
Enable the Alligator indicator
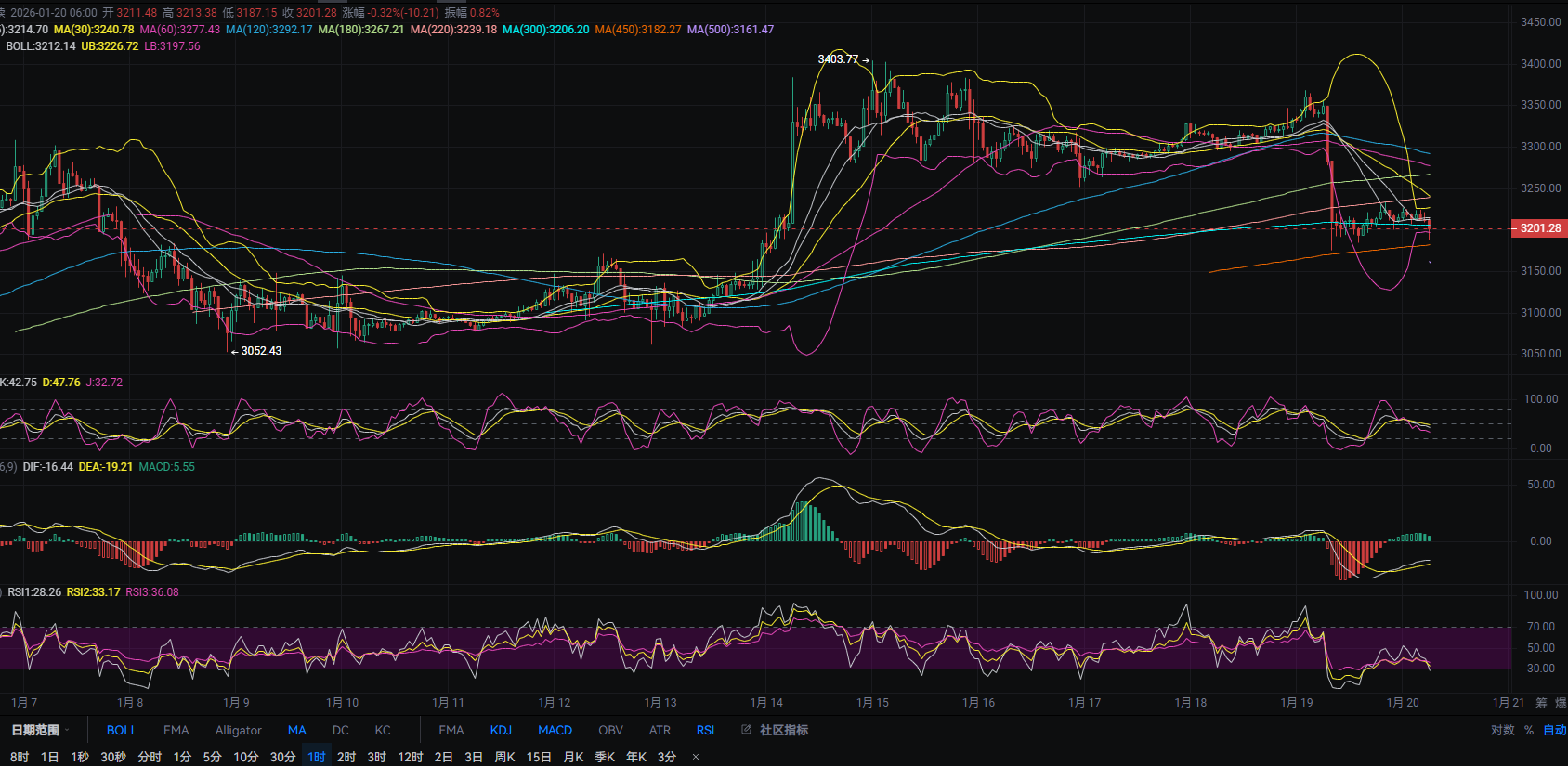[238, 730]
